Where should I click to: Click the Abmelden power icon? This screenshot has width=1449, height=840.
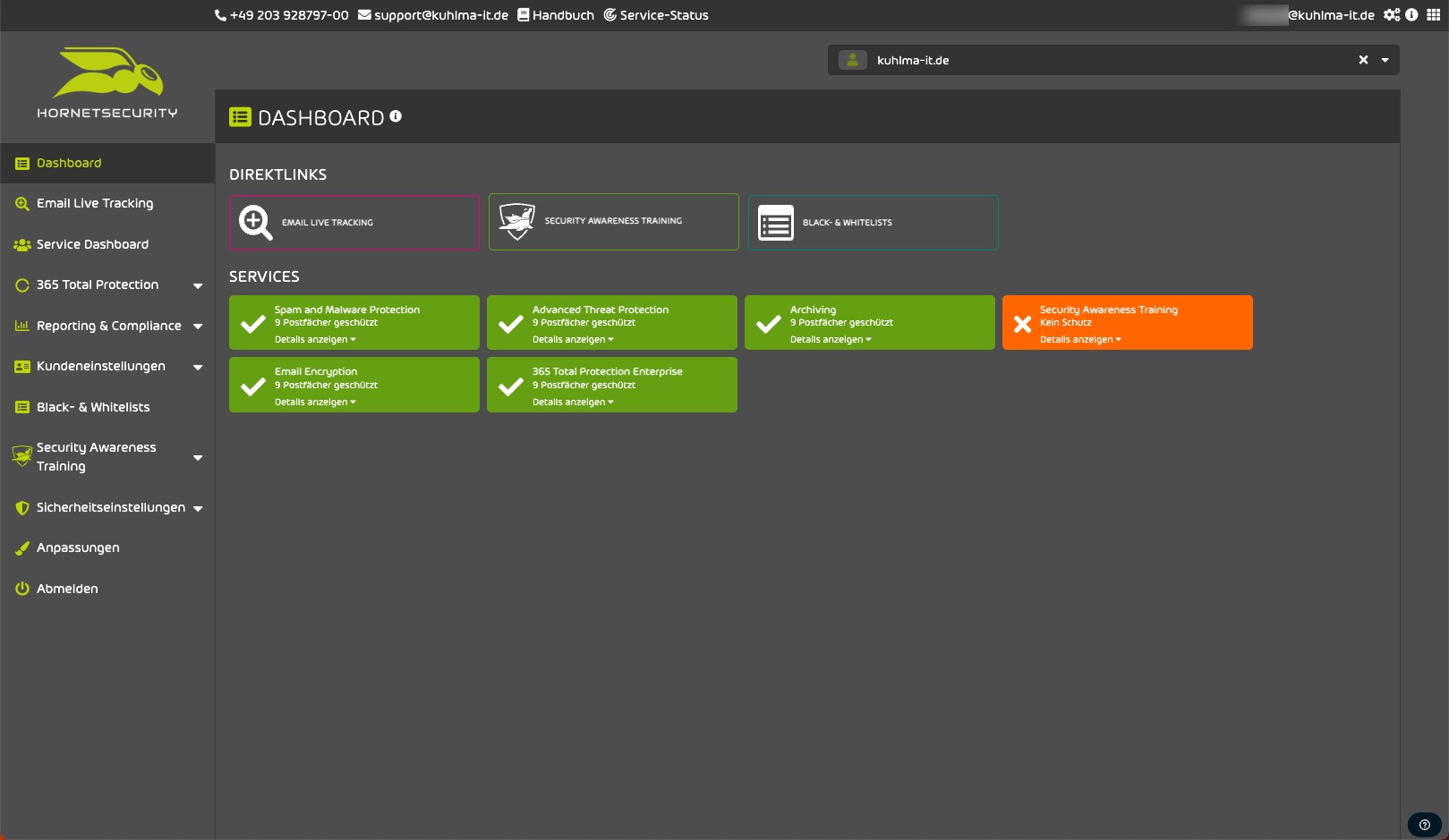(22, 590)
